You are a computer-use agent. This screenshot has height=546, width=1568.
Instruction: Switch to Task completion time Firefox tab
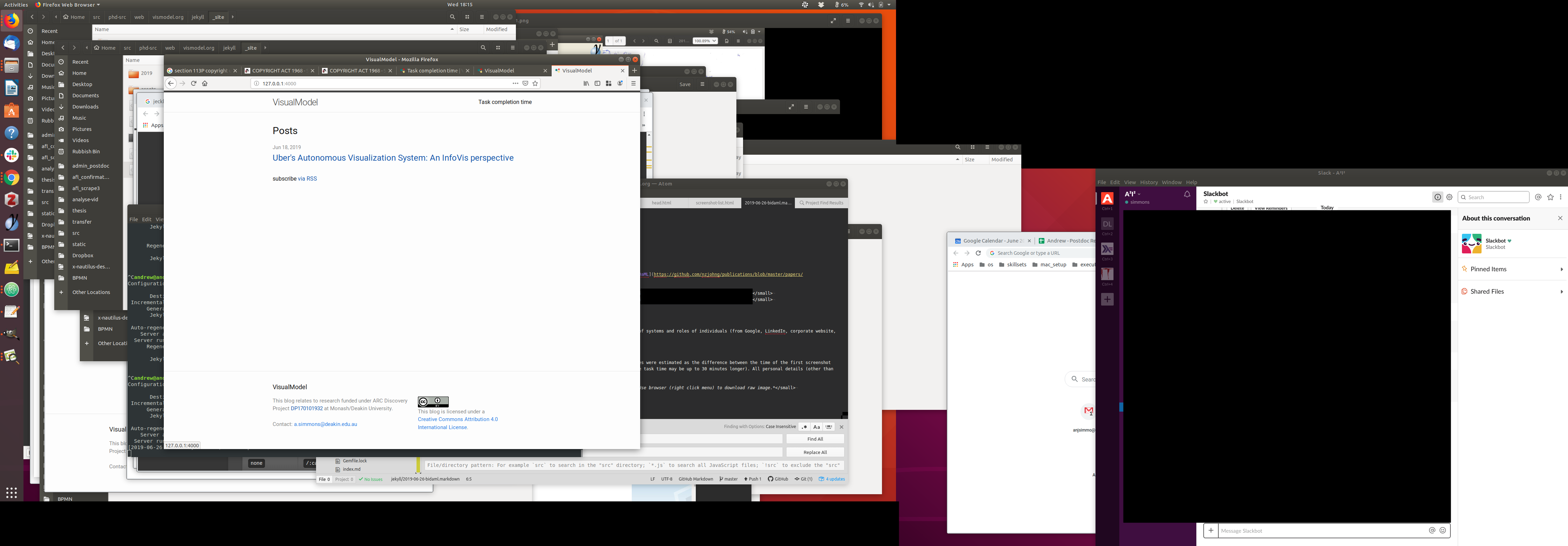click(432, 71)
